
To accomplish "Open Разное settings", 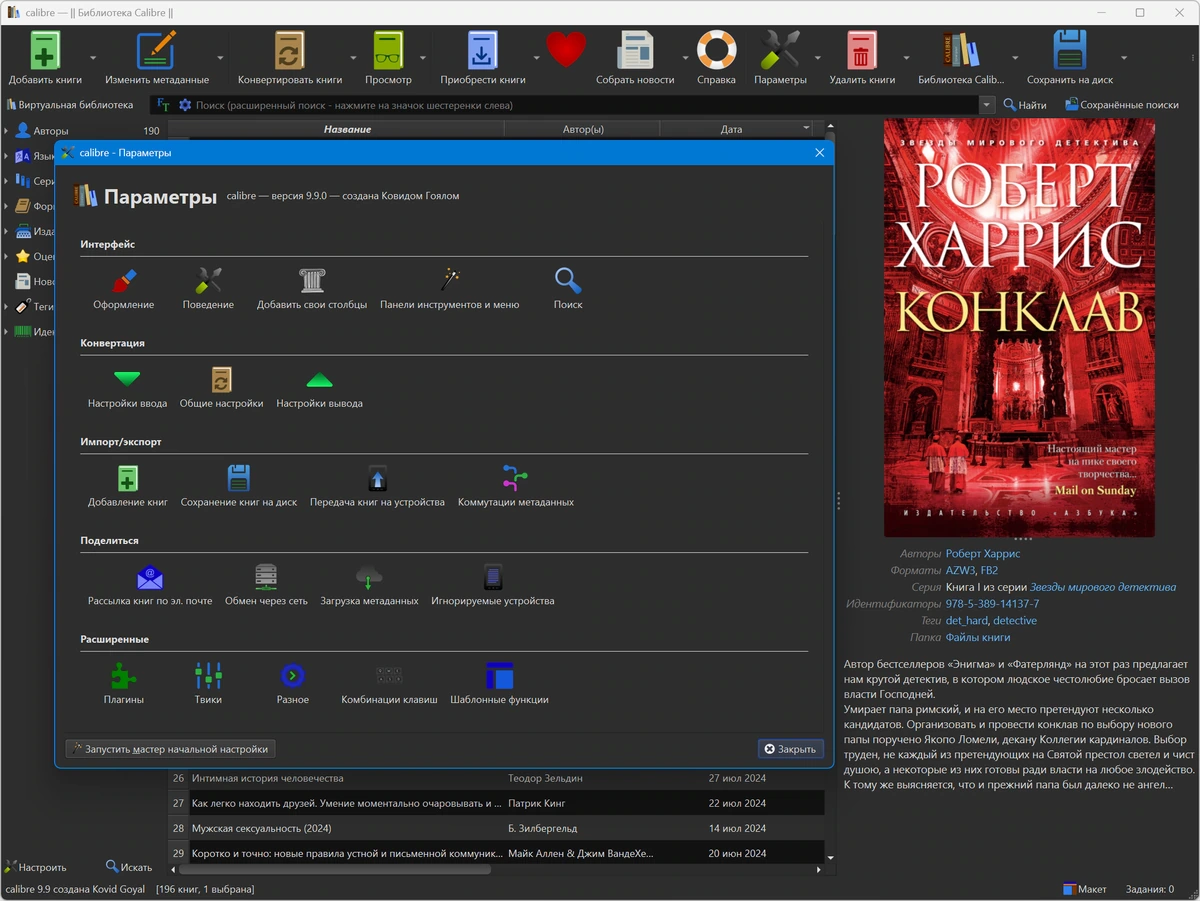I will (292, 684).
